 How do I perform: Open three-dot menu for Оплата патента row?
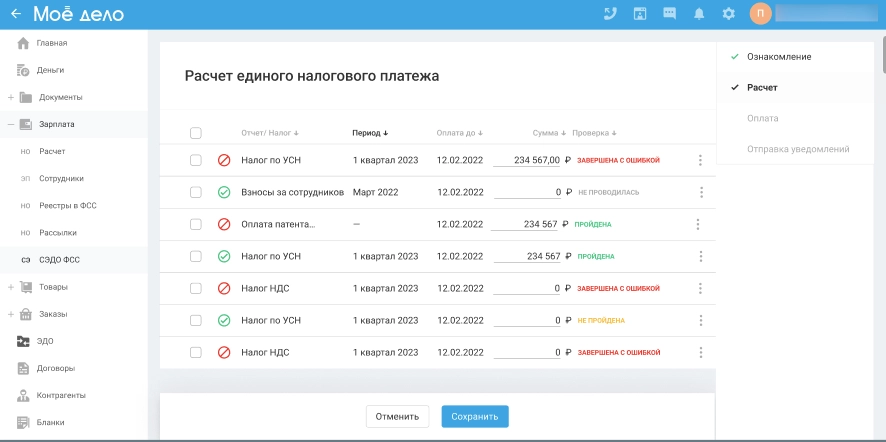pyautogui.click(x=698, y=224)
